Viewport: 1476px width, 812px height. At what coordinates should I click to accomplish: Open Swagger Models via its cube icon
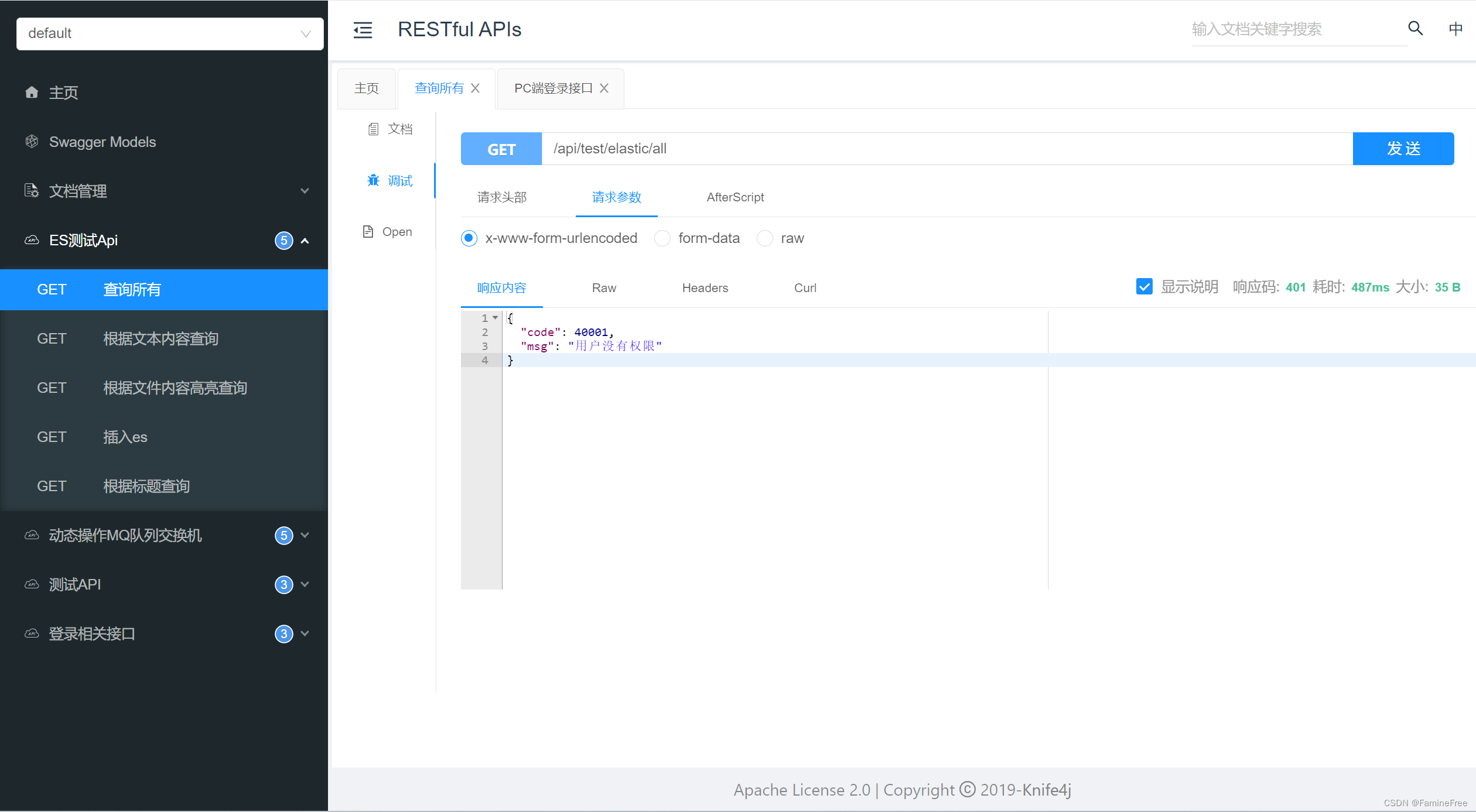32,142
